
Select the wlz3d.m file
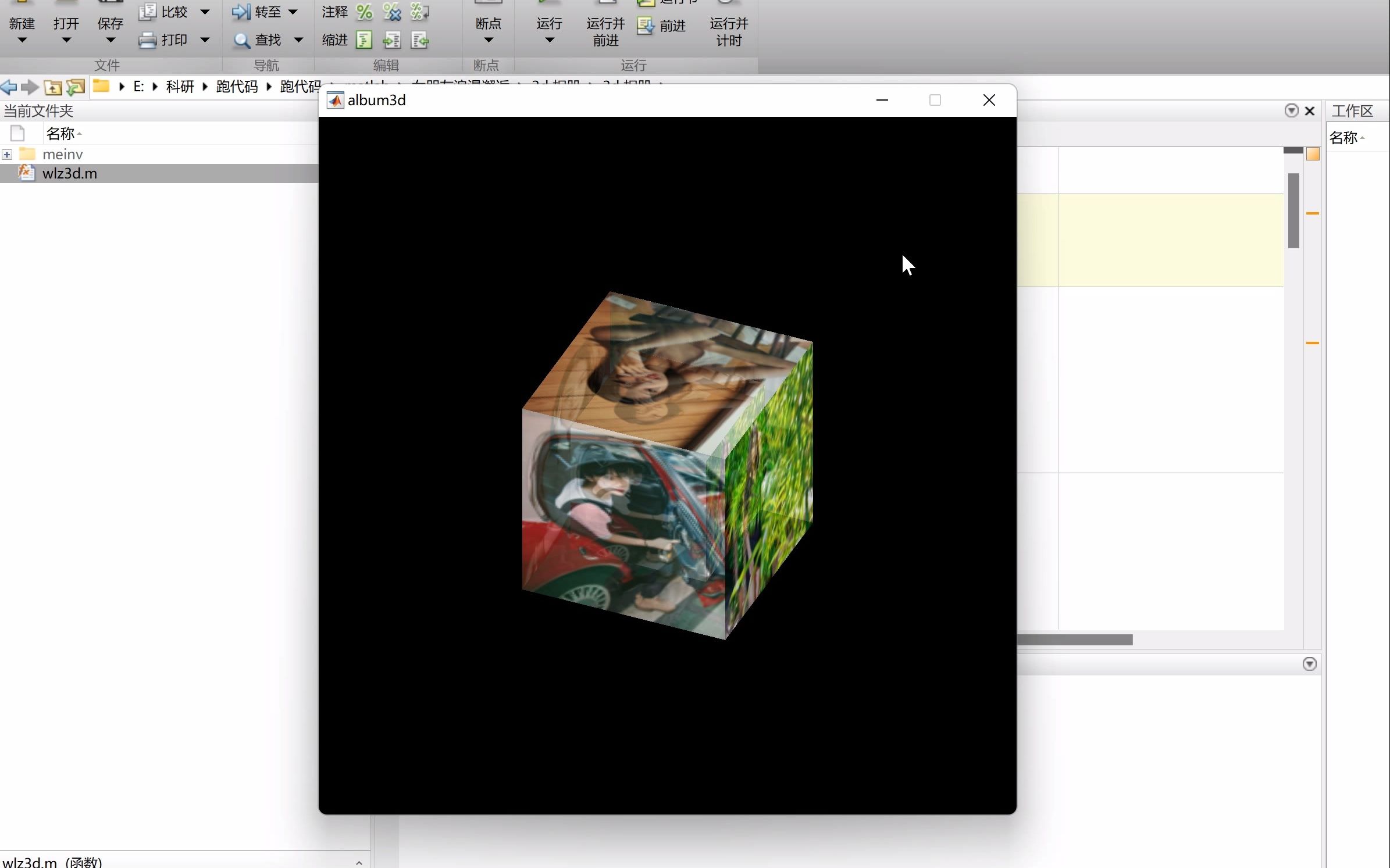click(69, 173)
